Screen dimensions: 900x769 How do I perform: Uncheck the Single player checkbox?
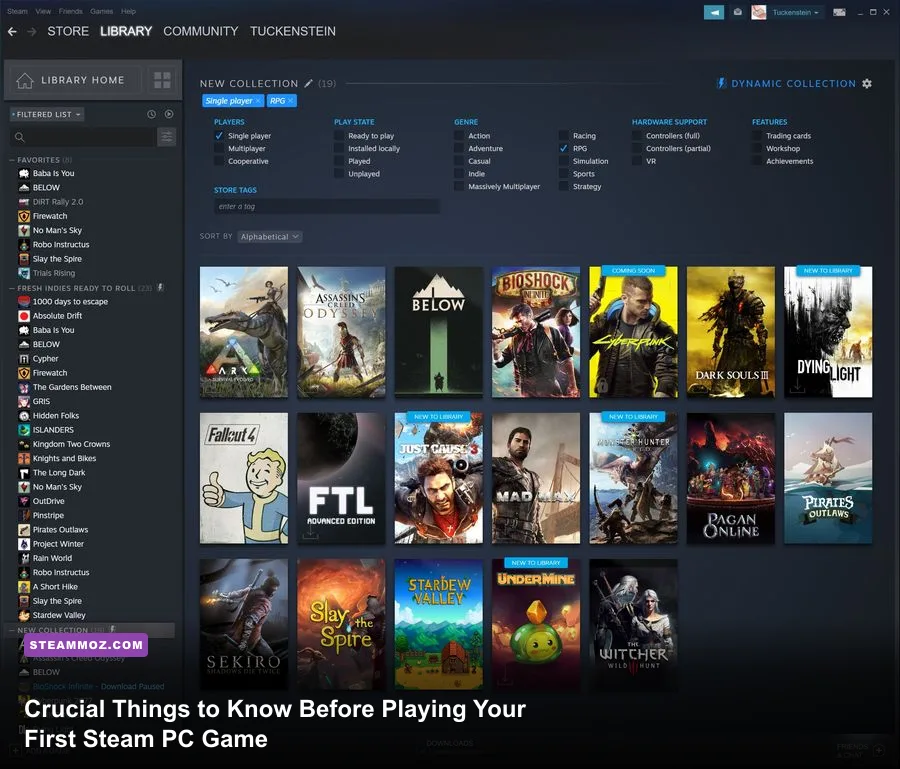pyautogui.click(x=219, y=136)
